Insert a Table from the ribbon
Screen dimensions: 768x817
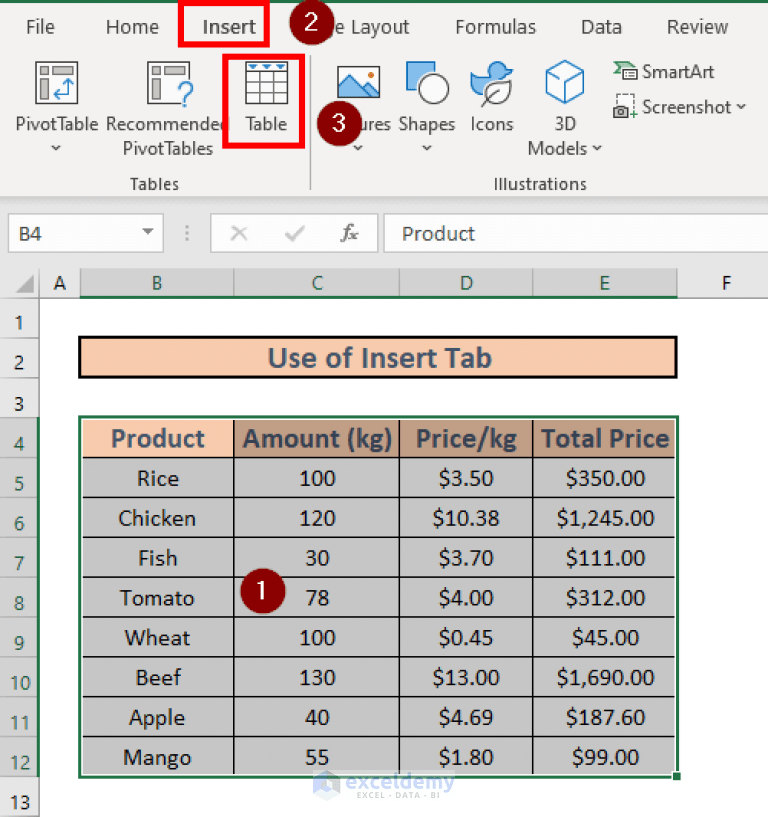[266, 97]
